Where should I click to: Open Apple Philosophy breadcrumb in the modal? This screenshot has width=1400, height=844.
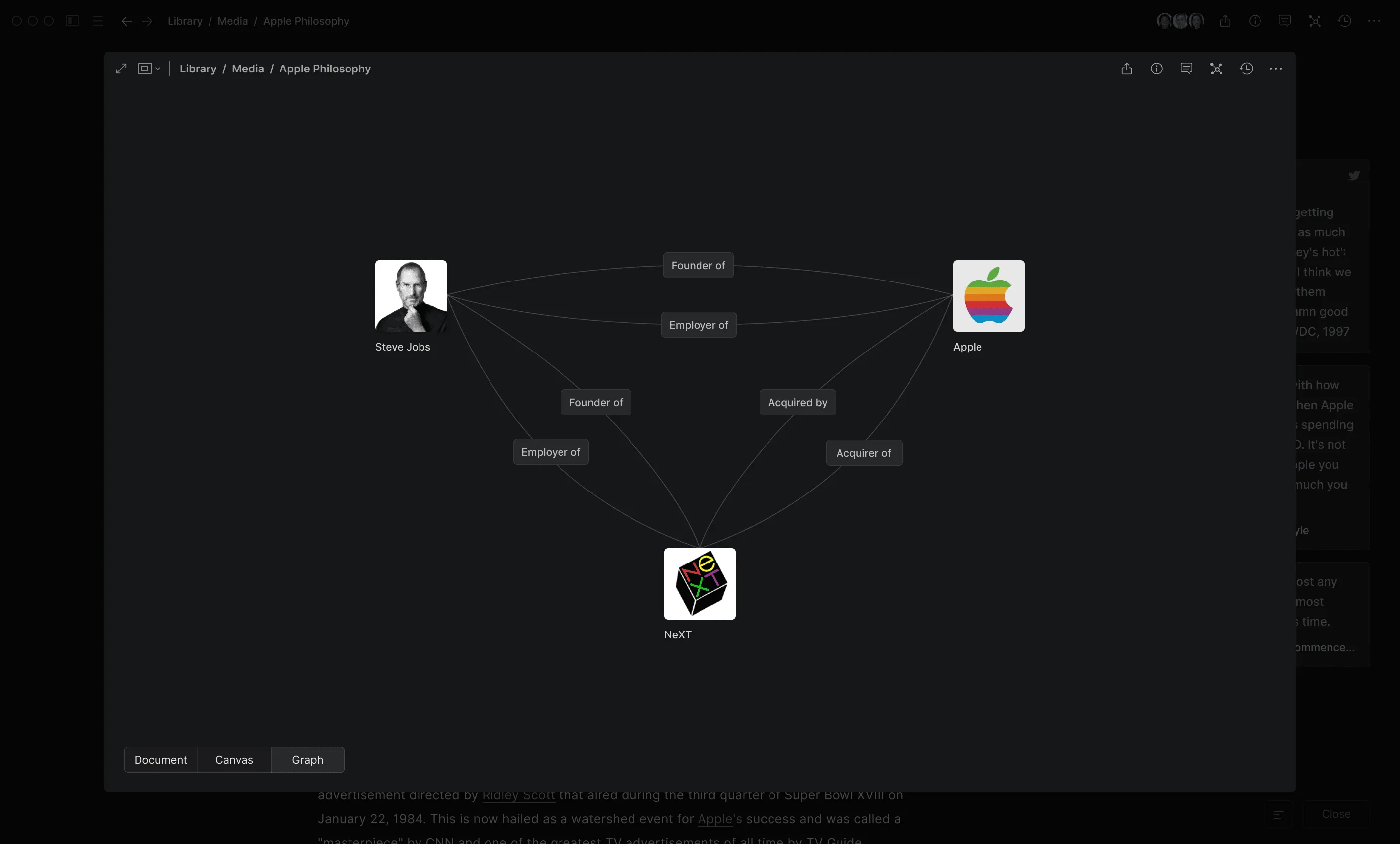325,69
